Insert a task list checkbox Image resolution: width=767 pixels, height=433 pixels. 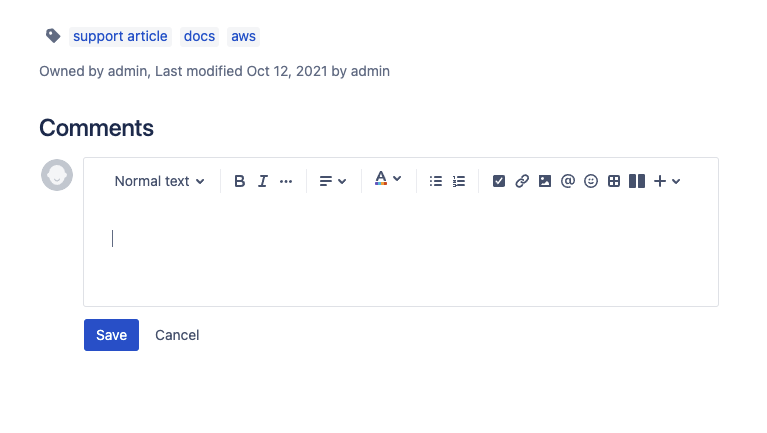click(498, 181)
